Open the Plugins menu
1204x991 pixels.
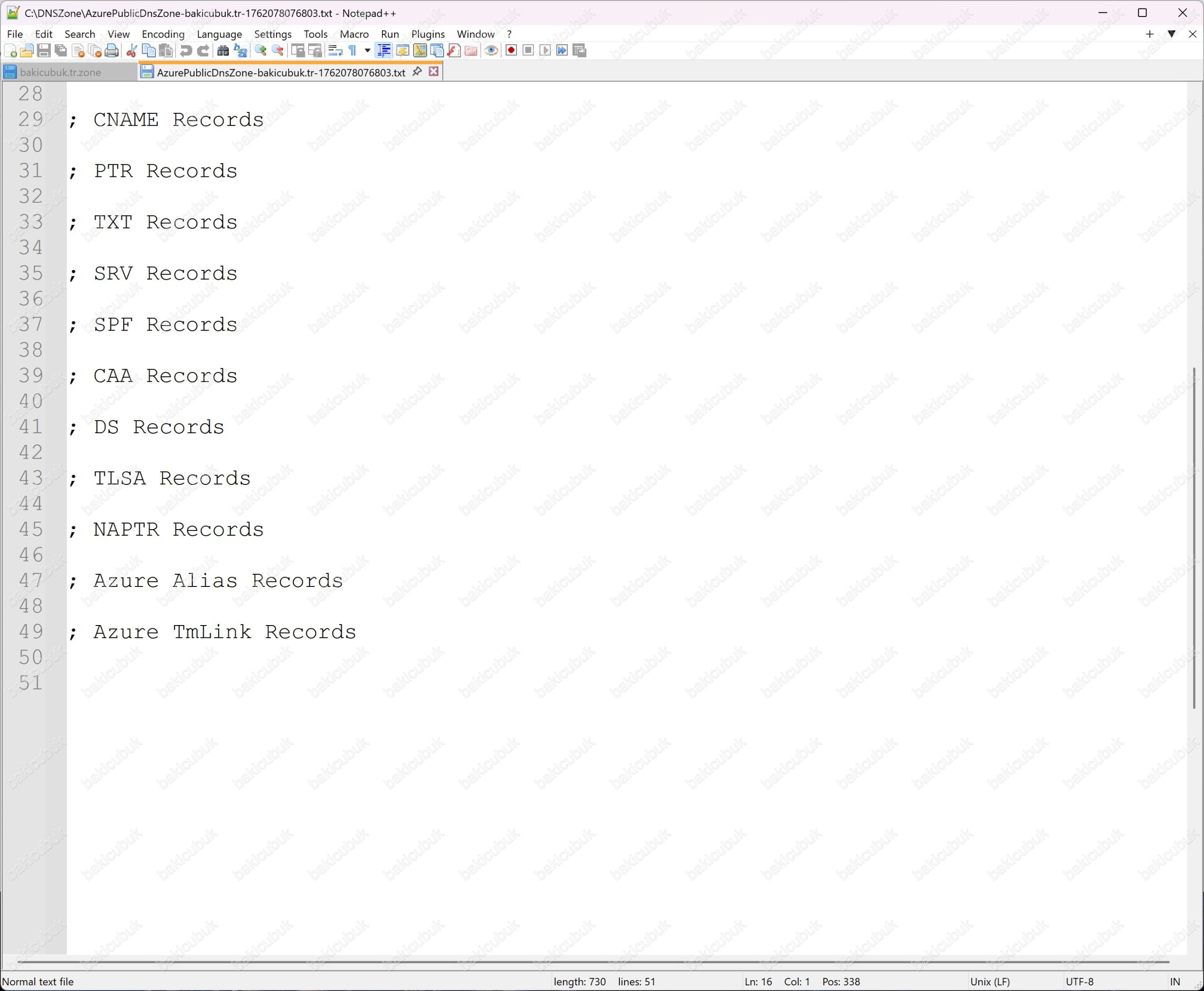[x=428, y=34]
